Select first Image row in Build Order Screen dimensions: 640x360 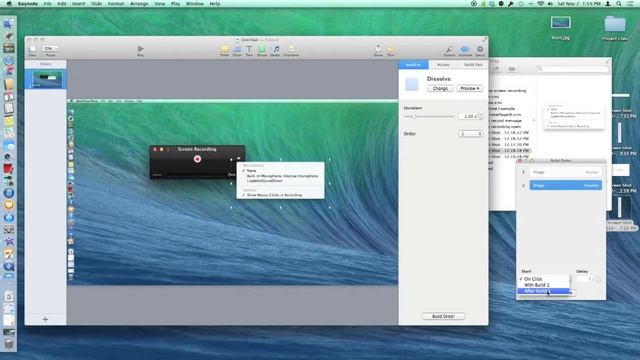(x=565, y=172)
